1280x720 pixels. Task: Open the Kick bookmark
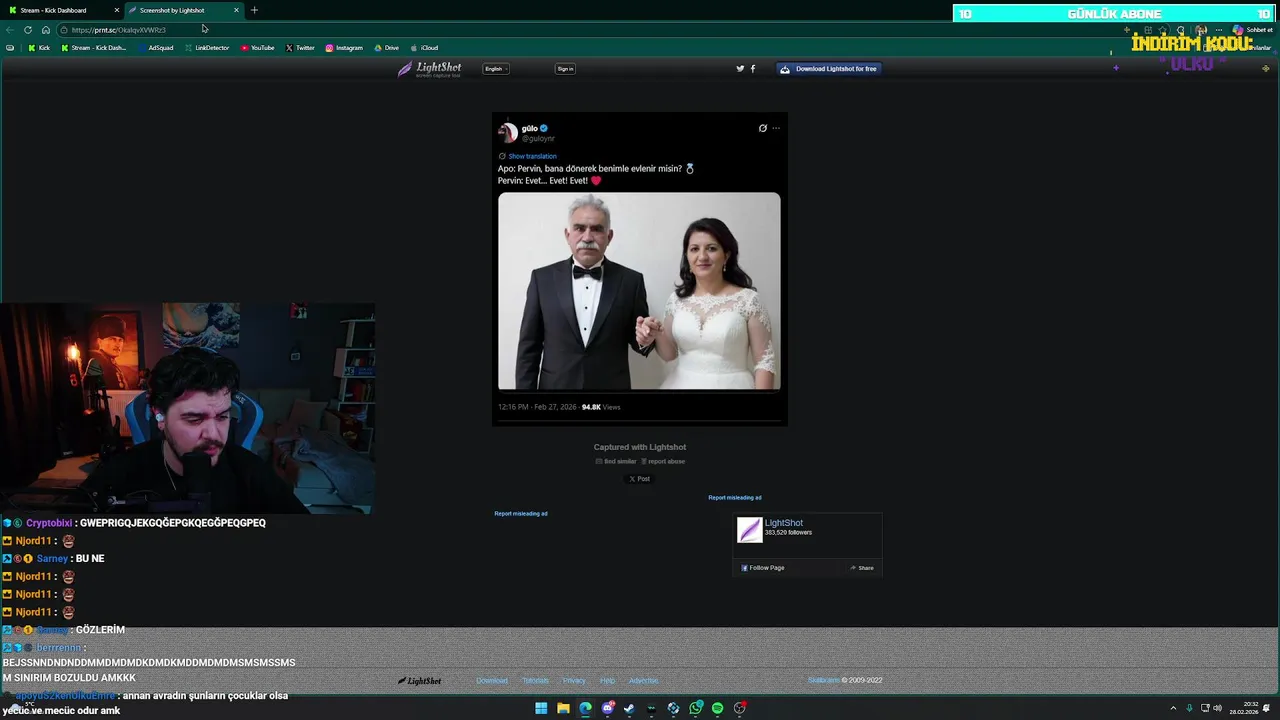coord(39,48)
